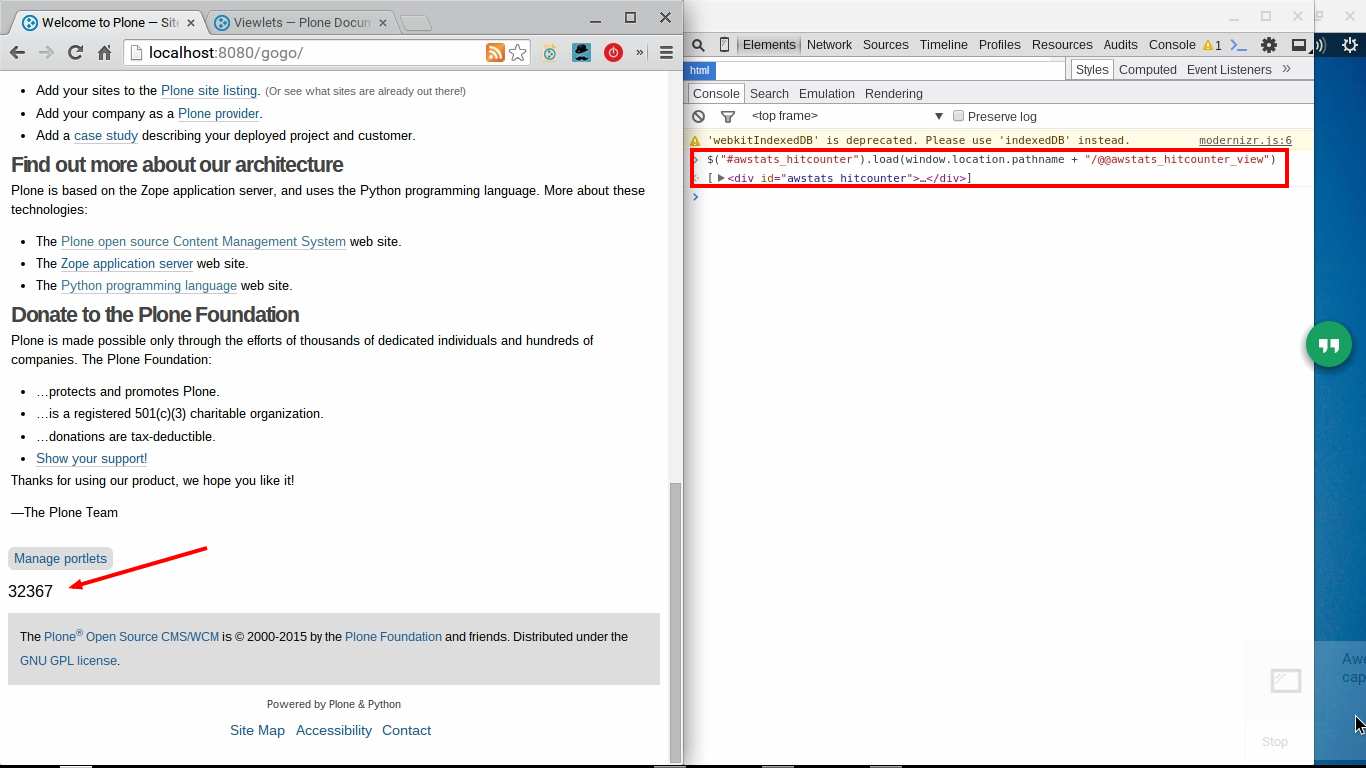
Task: Click the yellow warning icon on deprecation message
Action: click(695, 141)
